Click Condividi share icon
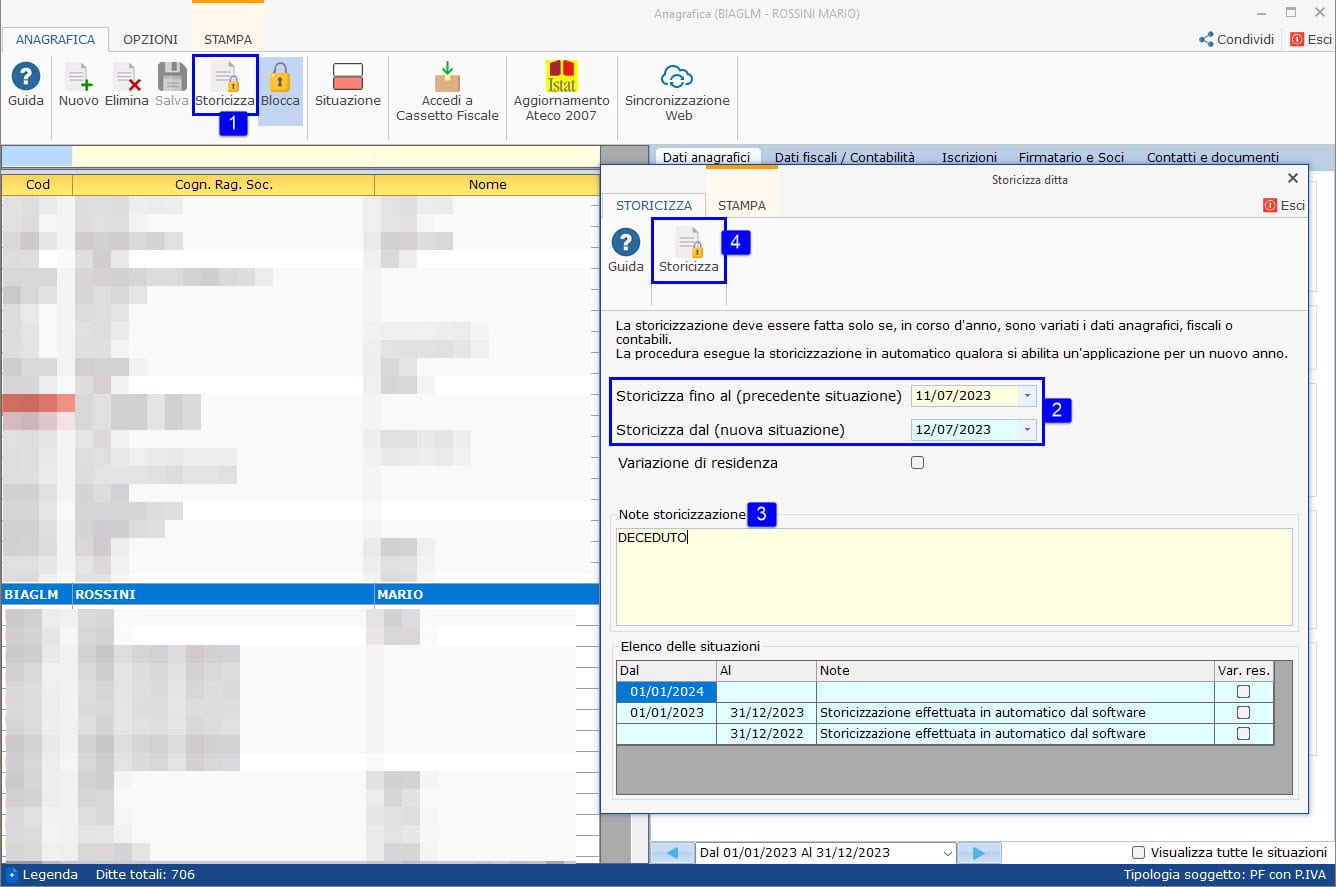 pos(1236,40)
